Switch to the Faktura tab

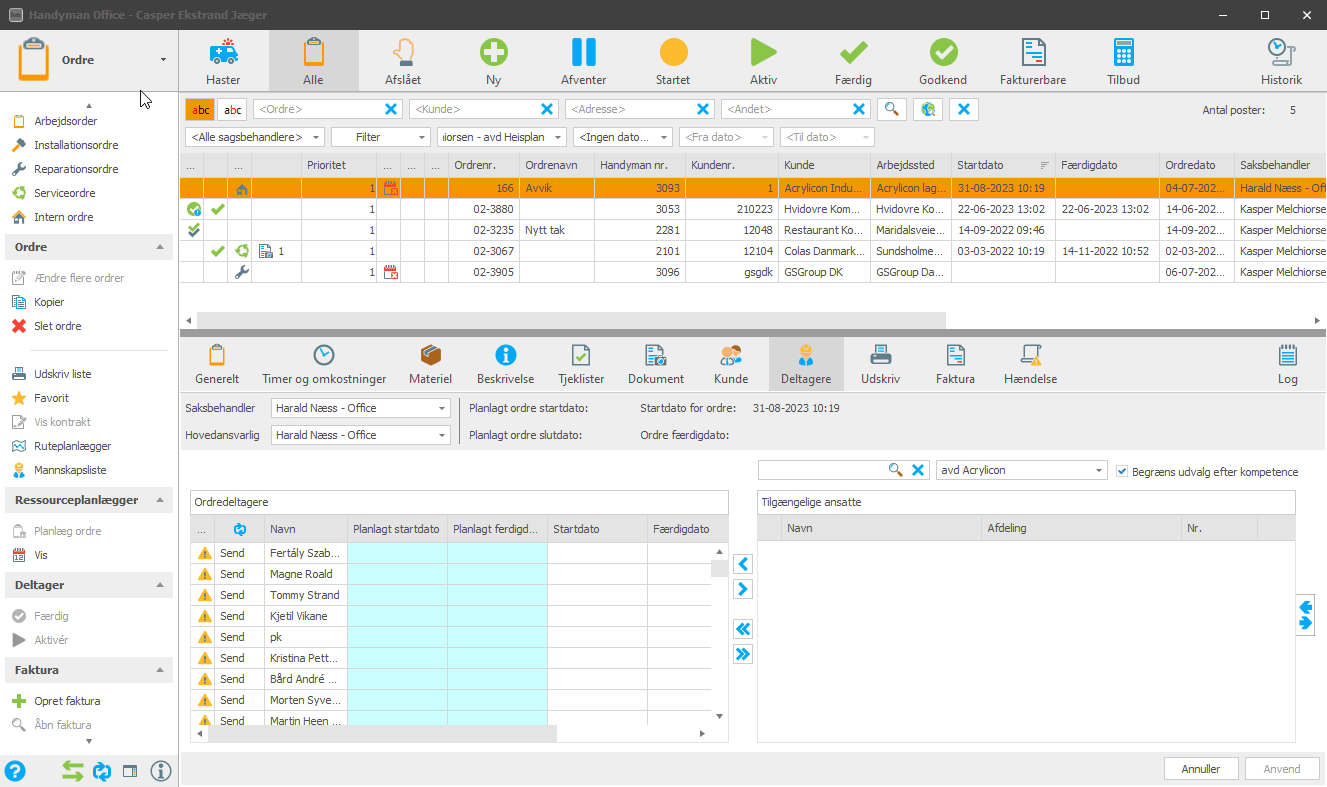pyautogui.click(x=955, y=364)
